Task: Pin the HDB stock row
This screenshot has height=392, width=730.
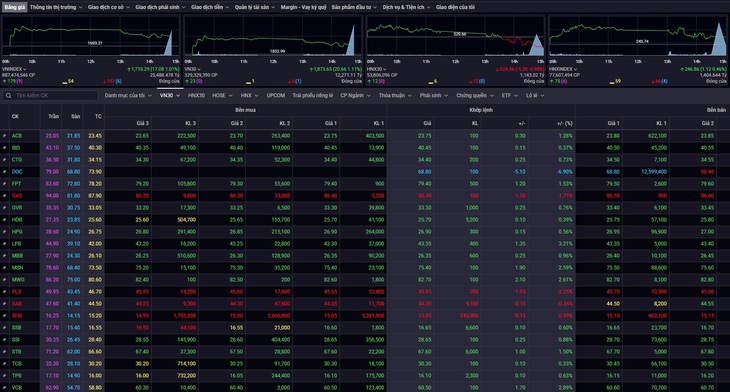Action: [x=4, y=220]
